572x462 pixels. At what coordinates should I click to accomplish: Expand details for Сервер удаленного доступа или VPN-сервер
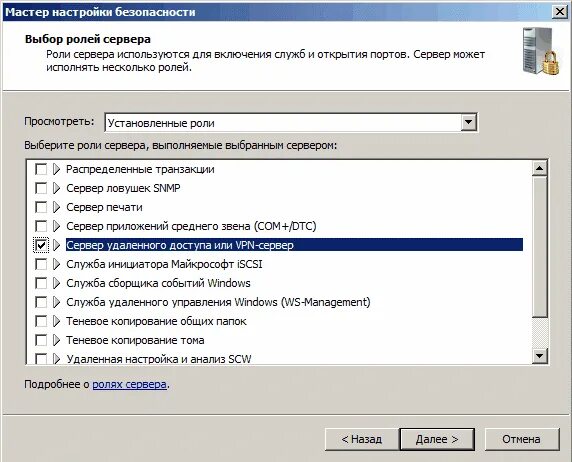click(x=56, y=245)
